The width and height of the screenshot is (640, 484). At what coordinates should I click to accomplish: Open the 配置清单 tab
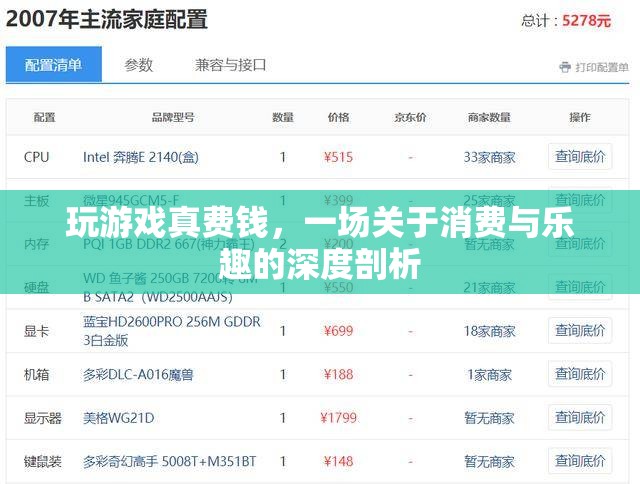click(x=53, y=64)
